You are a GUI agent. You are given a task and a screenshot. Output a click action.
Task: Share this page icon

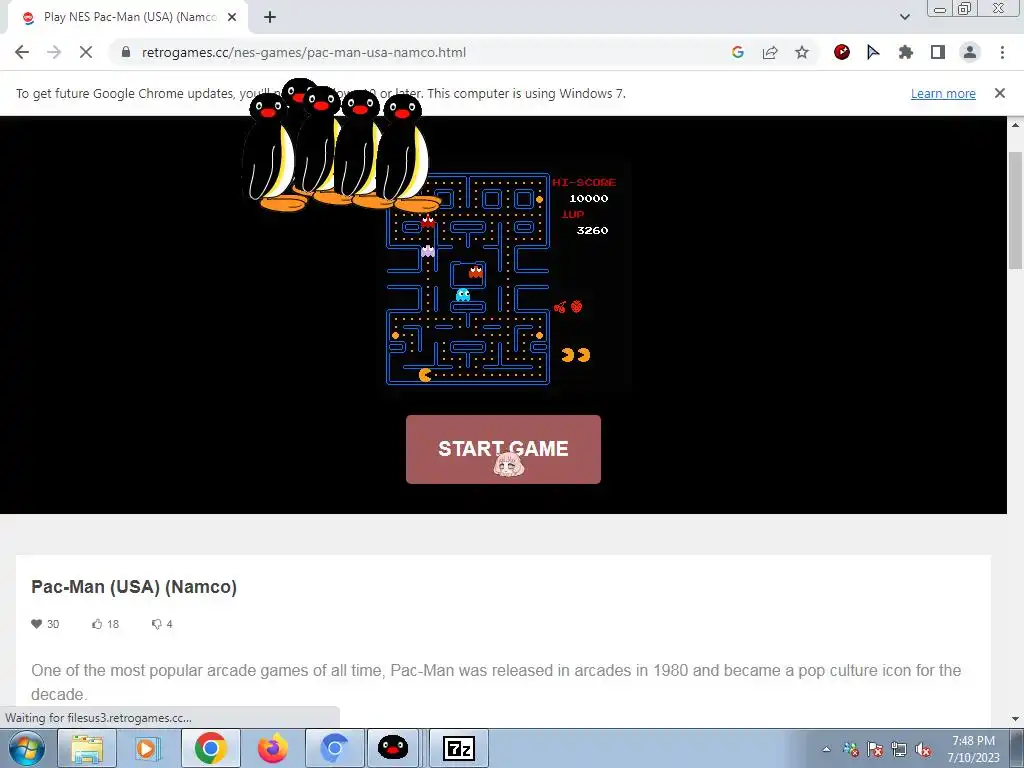[770, 52]
